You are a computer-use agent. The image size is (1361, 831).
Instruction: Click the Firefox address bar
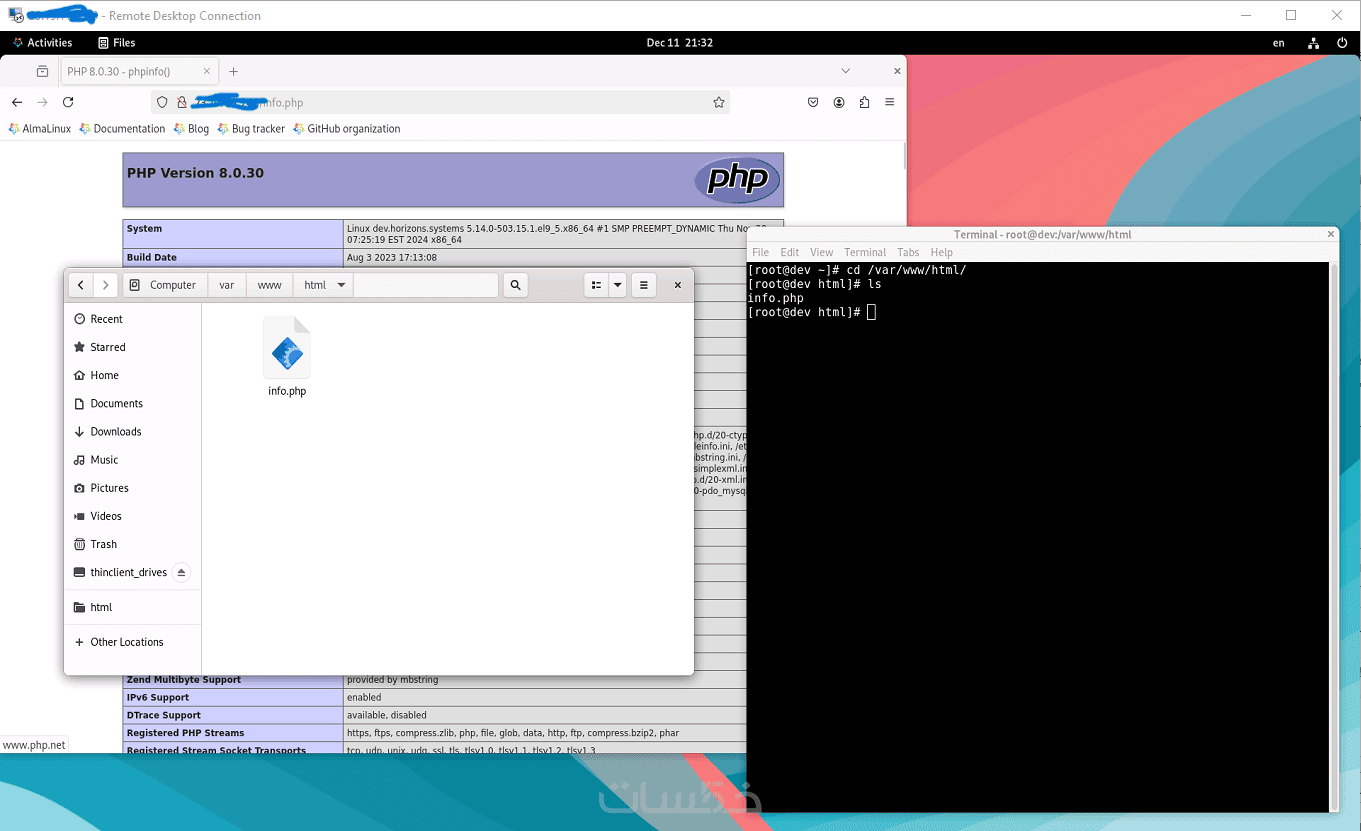pyautogui.click(x=440, y=102)
